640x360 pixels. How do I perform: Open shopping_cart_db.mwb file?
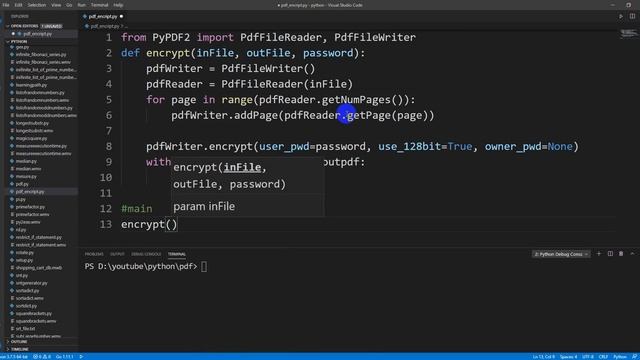pyautogui.click(x=39, y=268)
